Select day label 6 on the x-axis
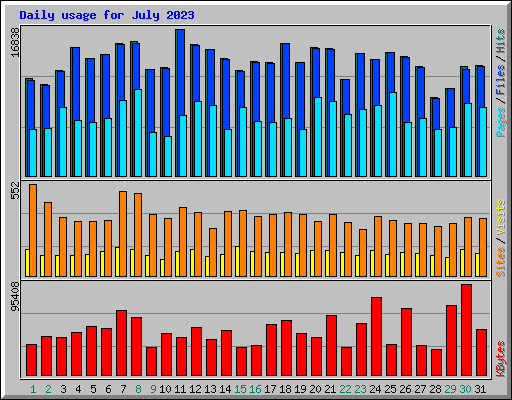The height and width of the screenshot is (400, 512). (108, 389)
